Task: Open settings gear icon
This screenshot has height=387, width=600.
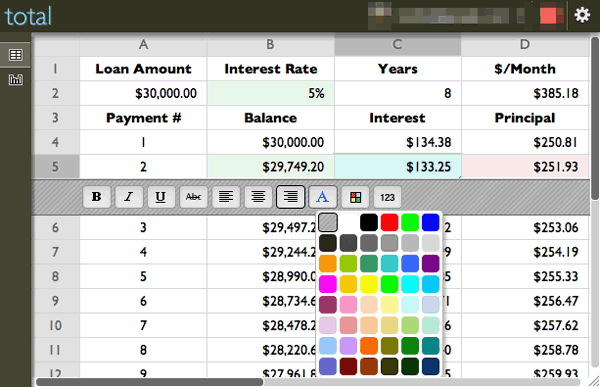Action: (x=582, y=15)
